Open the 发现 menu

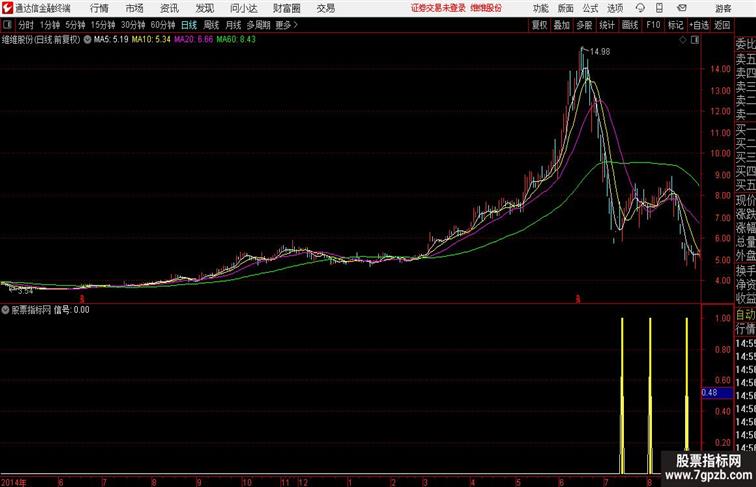pos(204,8)
